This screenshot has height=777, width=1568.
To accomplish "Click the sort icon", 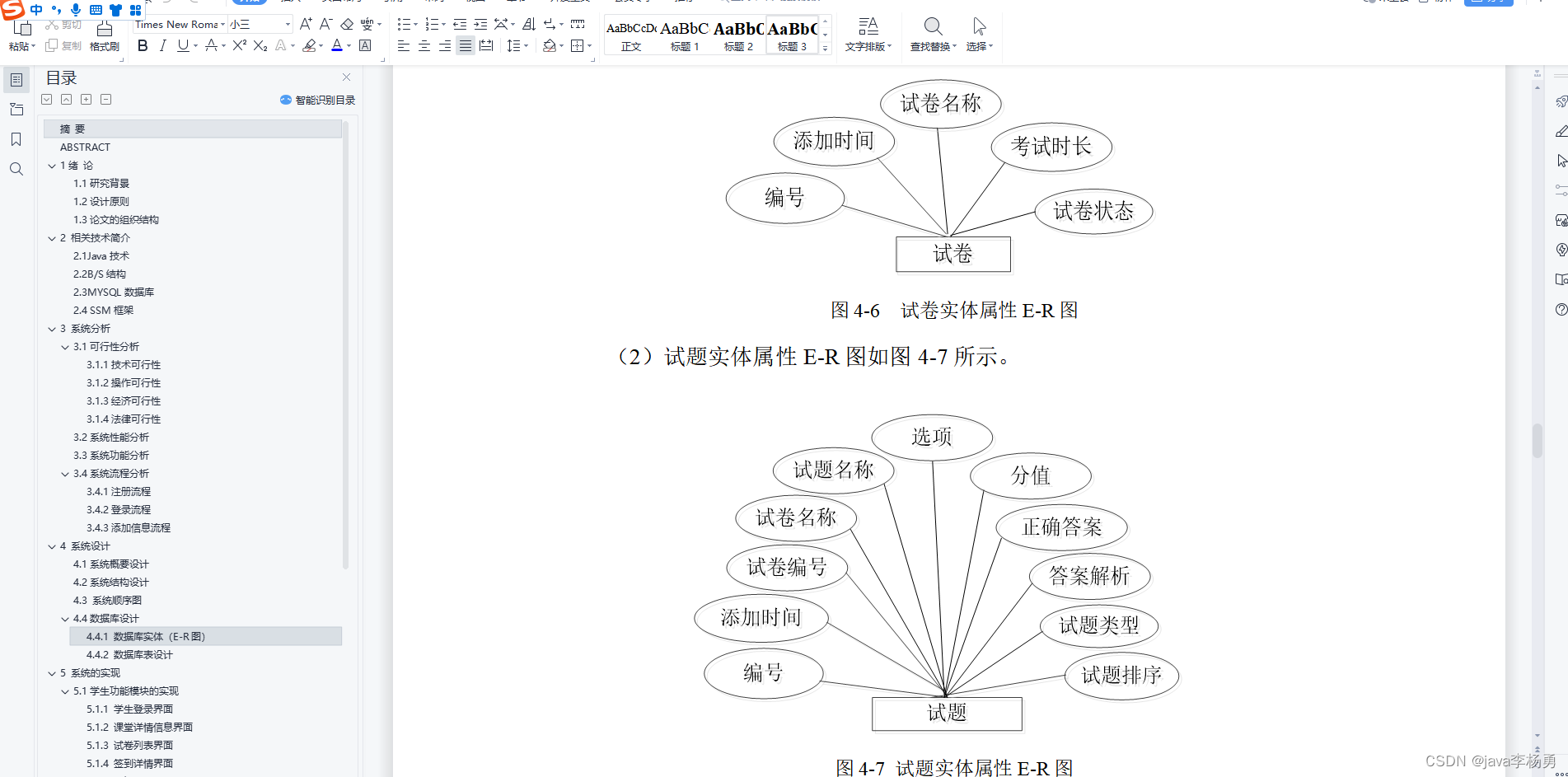I will coord(529,24).
